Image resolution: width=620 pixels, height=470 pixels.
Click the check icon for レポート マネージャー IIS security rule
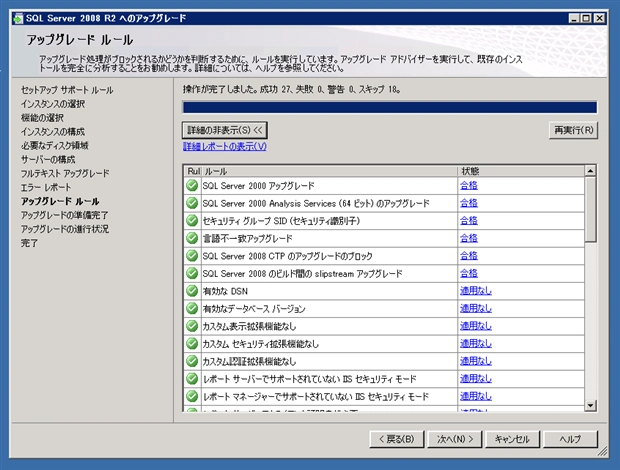pyautogui.click(x=192, y=396)
